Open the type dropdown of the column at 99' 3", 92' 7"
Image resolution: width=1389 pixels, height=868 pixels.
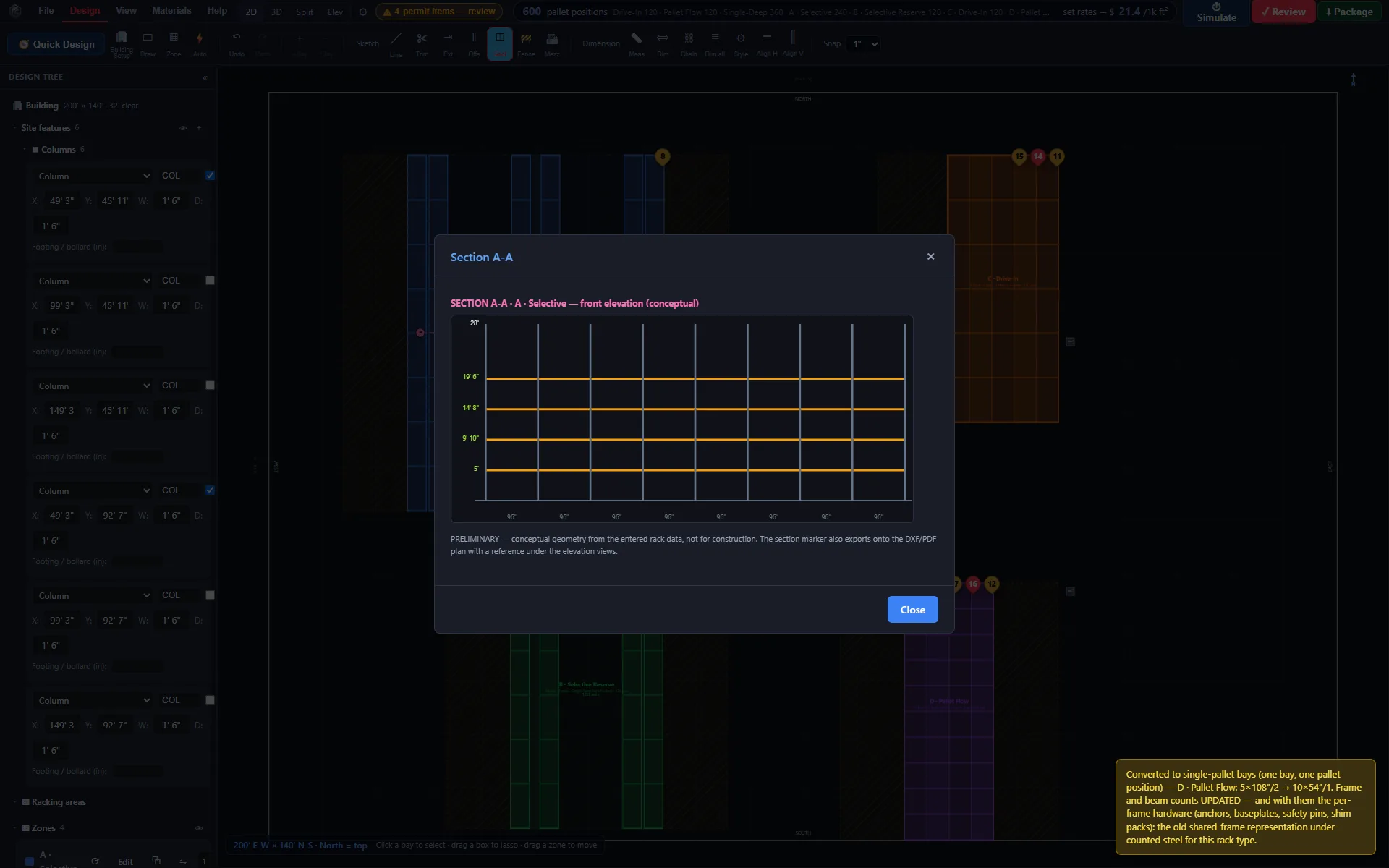click(x=94, y=595)
